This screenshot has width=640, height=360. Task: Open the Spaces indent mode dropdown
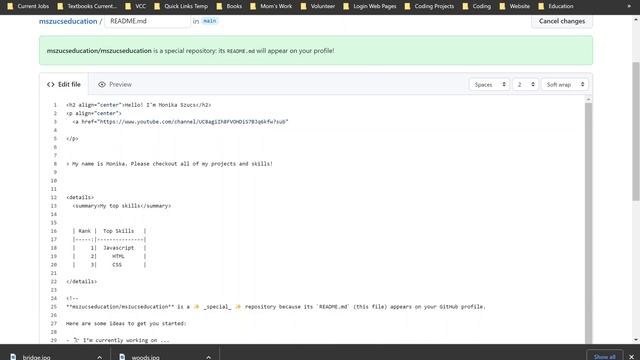click(x=489, y=84)
